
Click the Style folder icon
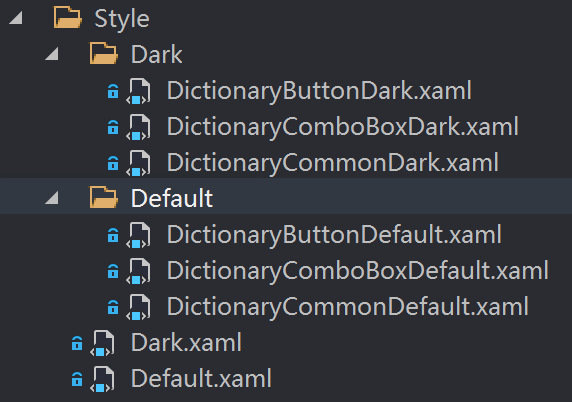pyautogui.click(x=67, y=18)
